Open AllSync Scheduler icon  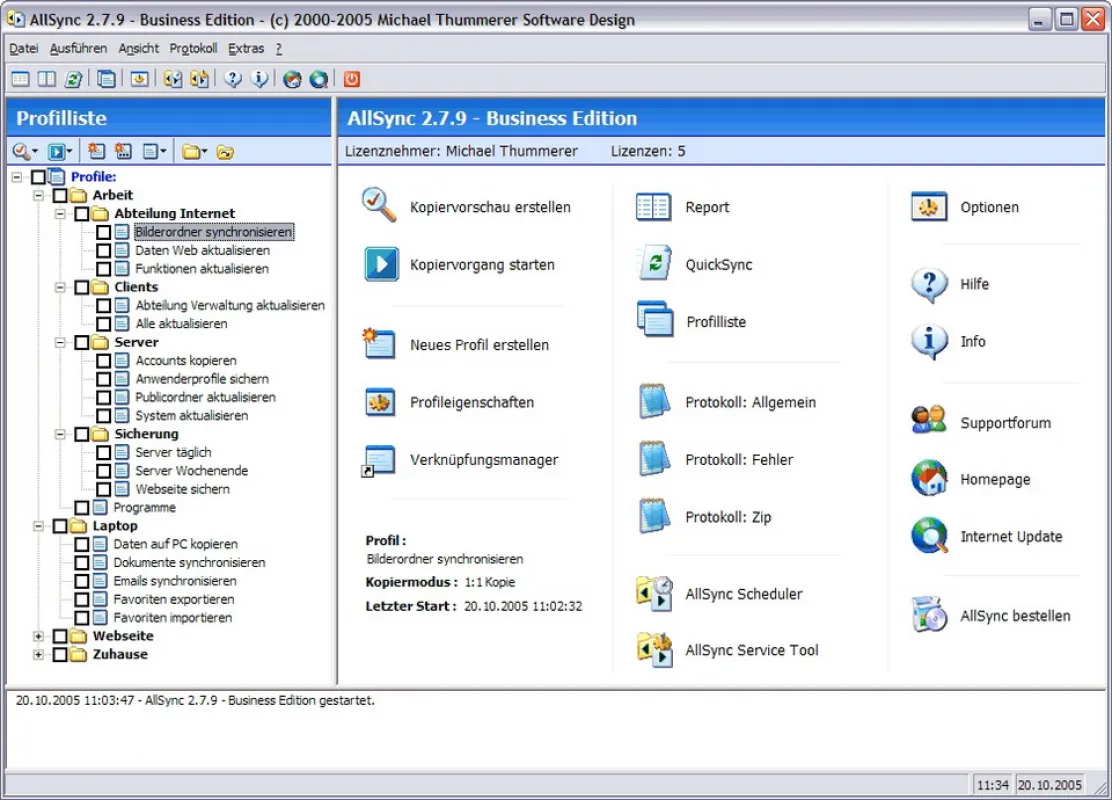(x=655, y=594)
